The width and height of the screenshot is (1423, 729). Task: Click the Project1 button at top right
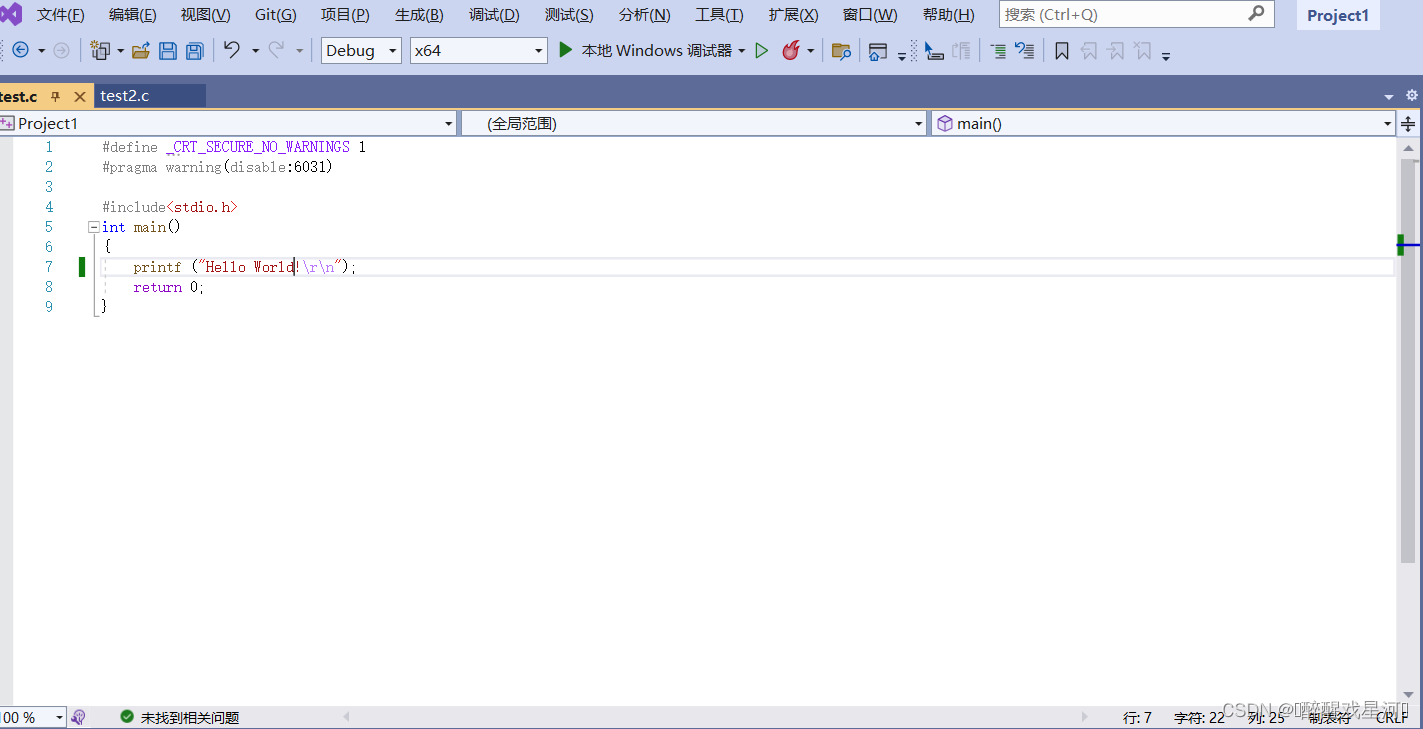click(1337, 15)
